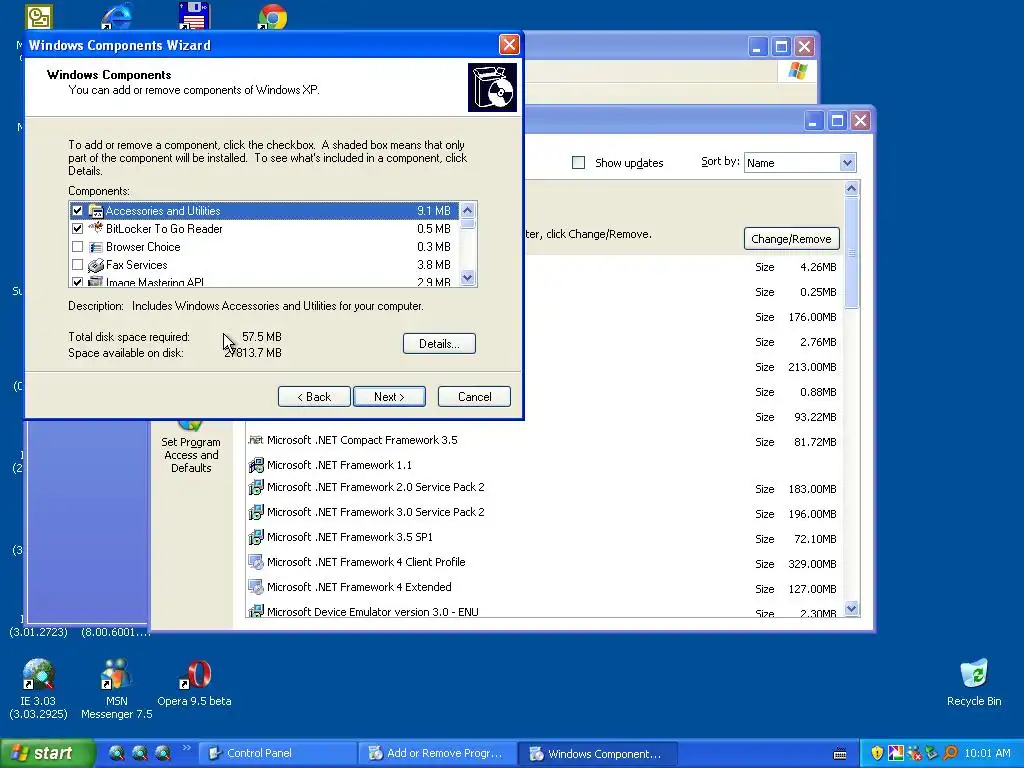
Task: Click the Fax Services fax machine icon
Action: click(96, 264)
